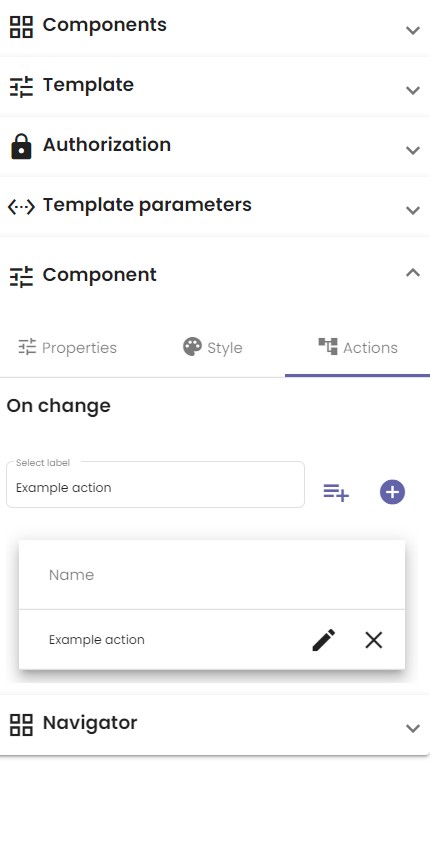Click the Template sliders icon
This screenshot has height=868, width=430.
click(21, 87)
